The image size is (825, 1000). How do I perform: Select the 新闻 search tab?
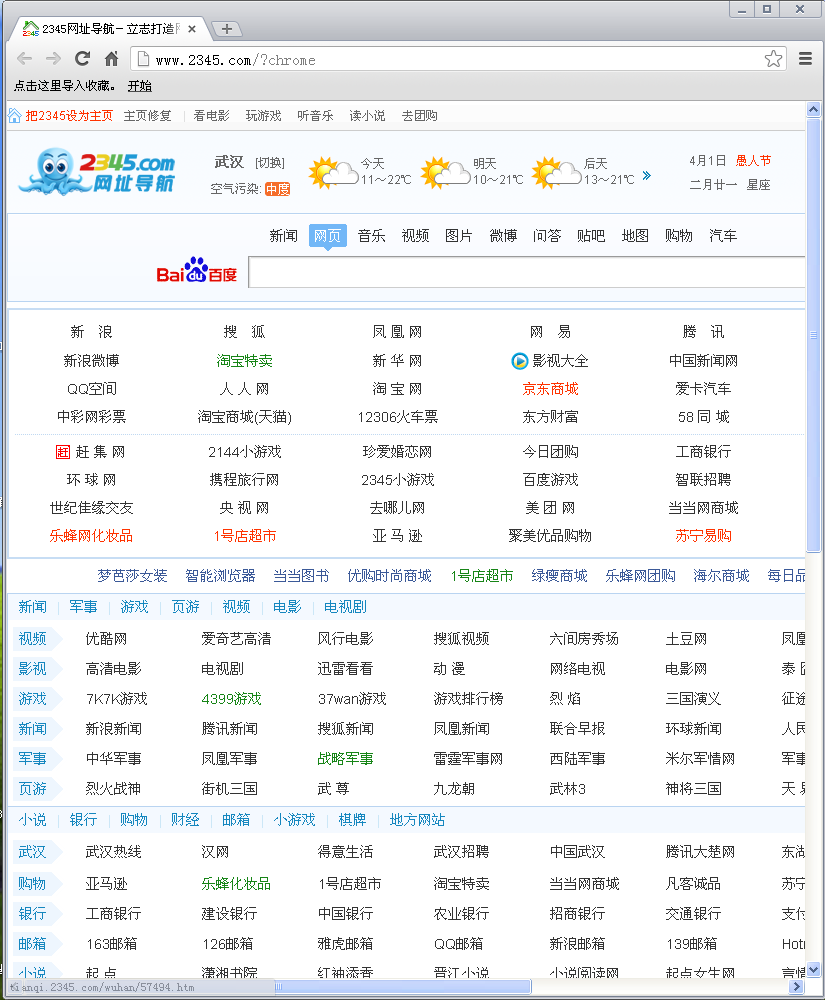pos(283,236)
